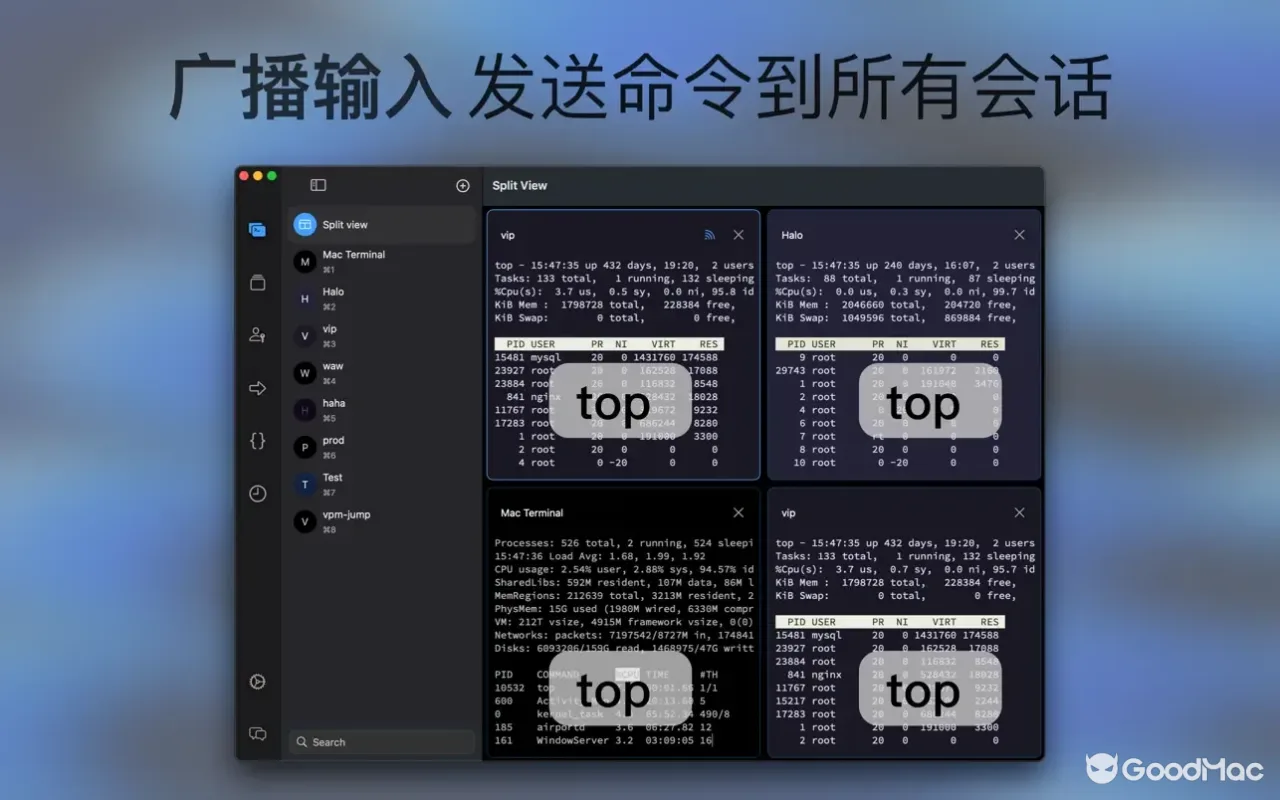Switch to the waw session
The height and width of the screenshot is (800, 1280).
pos(382,373)
